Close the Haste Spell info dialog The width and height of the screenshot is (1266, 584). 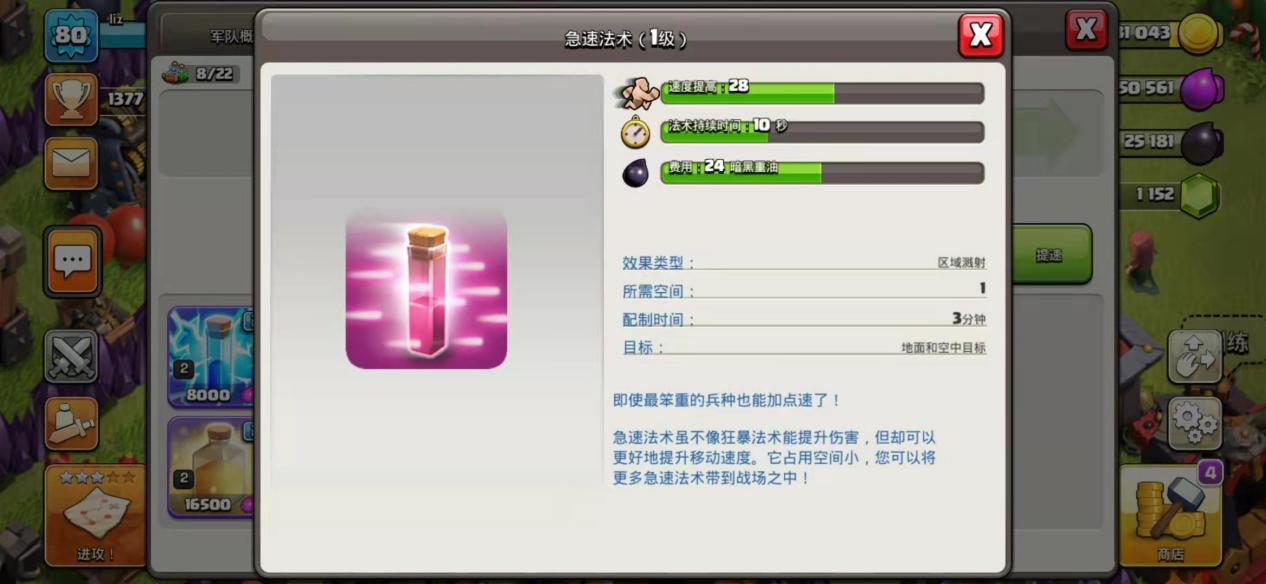tap(980, 35)
